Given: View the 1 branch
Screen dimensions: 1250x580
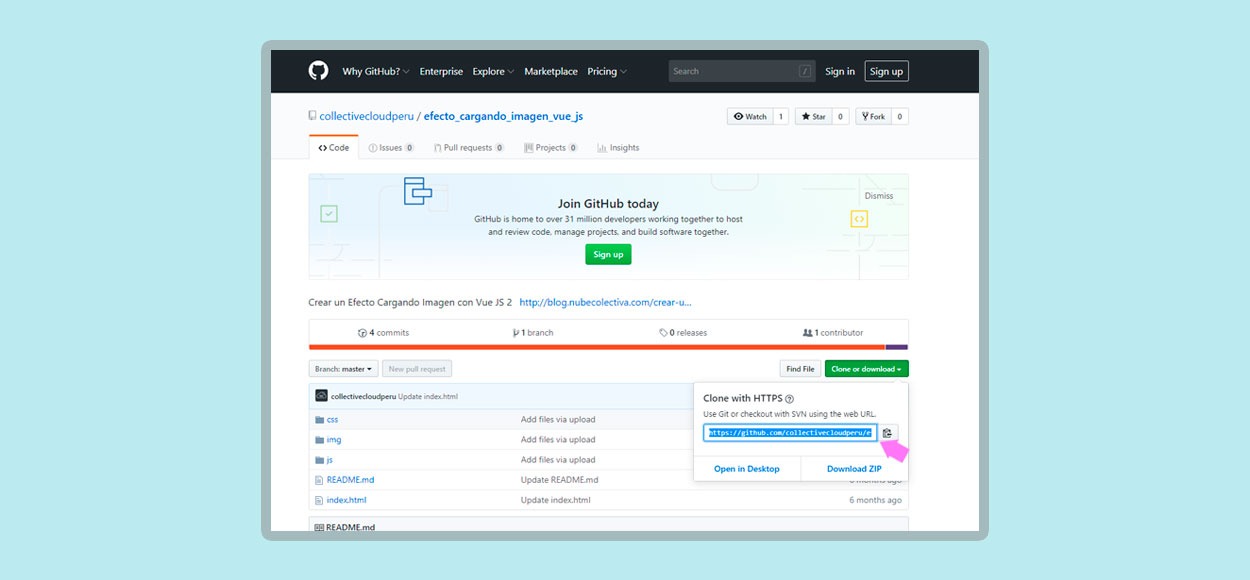Looking at the screenshot, I should (533, 333).
